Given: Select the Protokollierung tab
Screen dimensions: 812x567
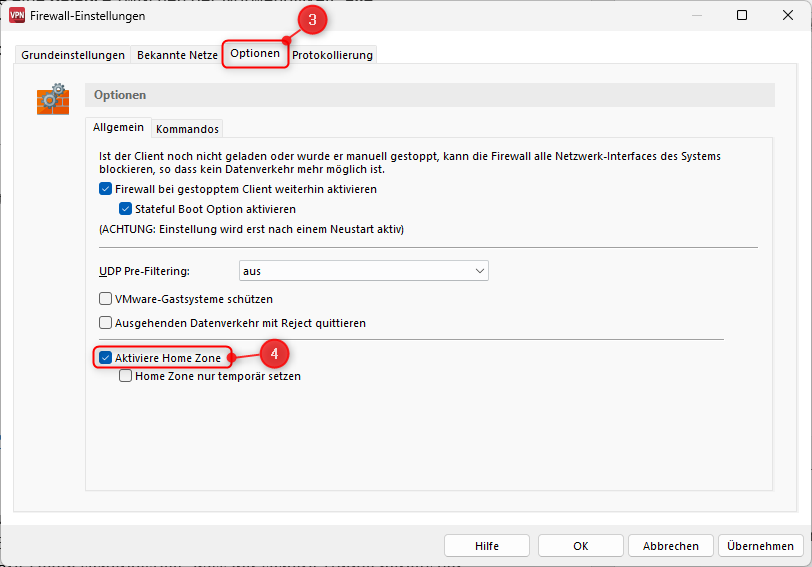Looking at the screenshot, I should [x=332, y=55].
